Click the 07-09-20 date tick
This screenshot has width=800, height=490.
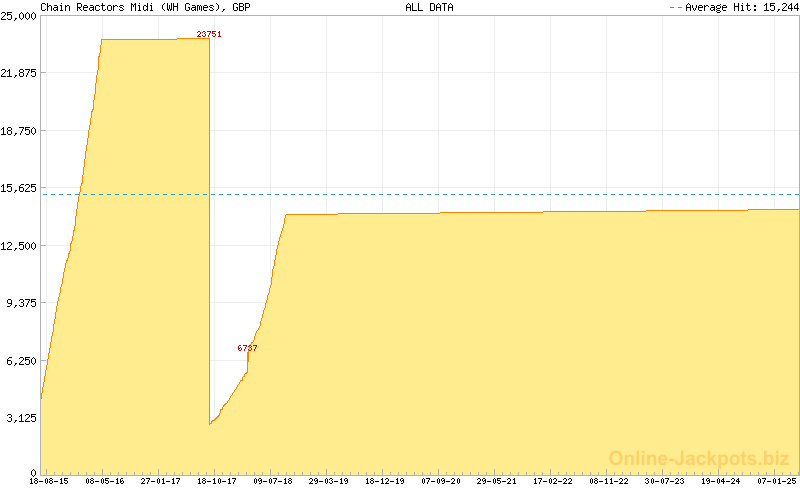pyautogui.click(x=441, y=482)
